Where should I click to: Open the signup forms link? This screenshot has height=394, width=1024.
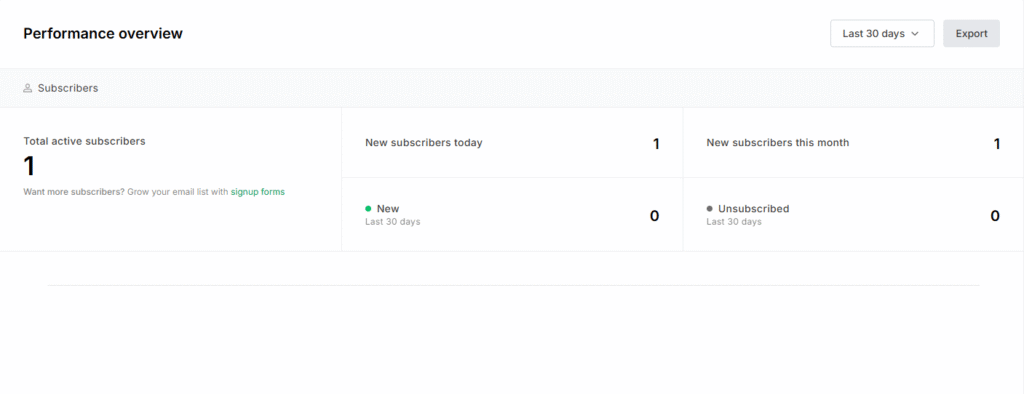tap(257, 192)
